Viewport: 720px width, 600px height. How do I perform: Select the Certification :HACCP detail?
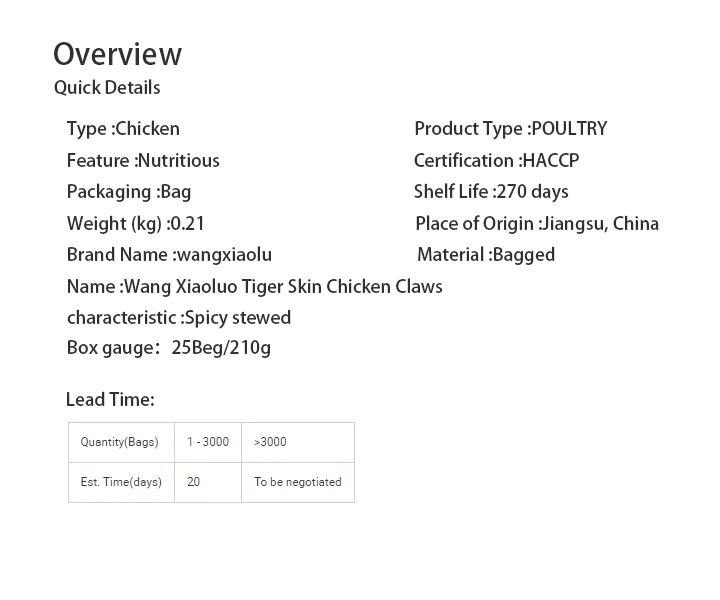pos(496,161)
